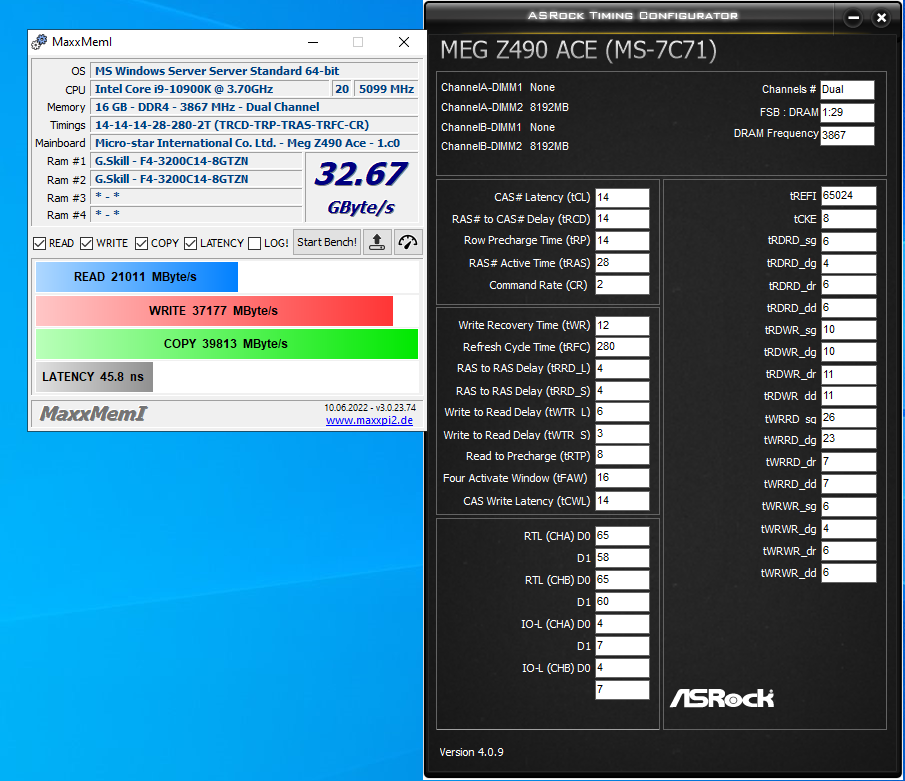Click the Refresh Cycle Time (tRFC) field
Viewport: 905px width, 781px height.
pos(622,347)
